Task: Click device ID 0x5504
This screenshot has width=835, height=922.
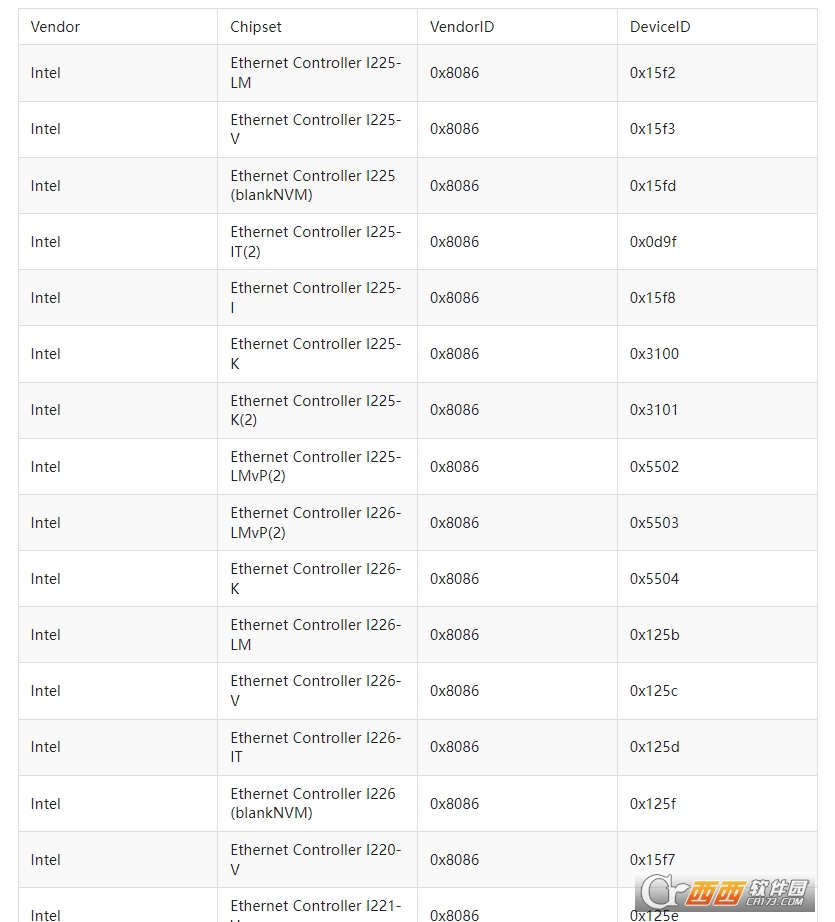Action: [654, 579]
